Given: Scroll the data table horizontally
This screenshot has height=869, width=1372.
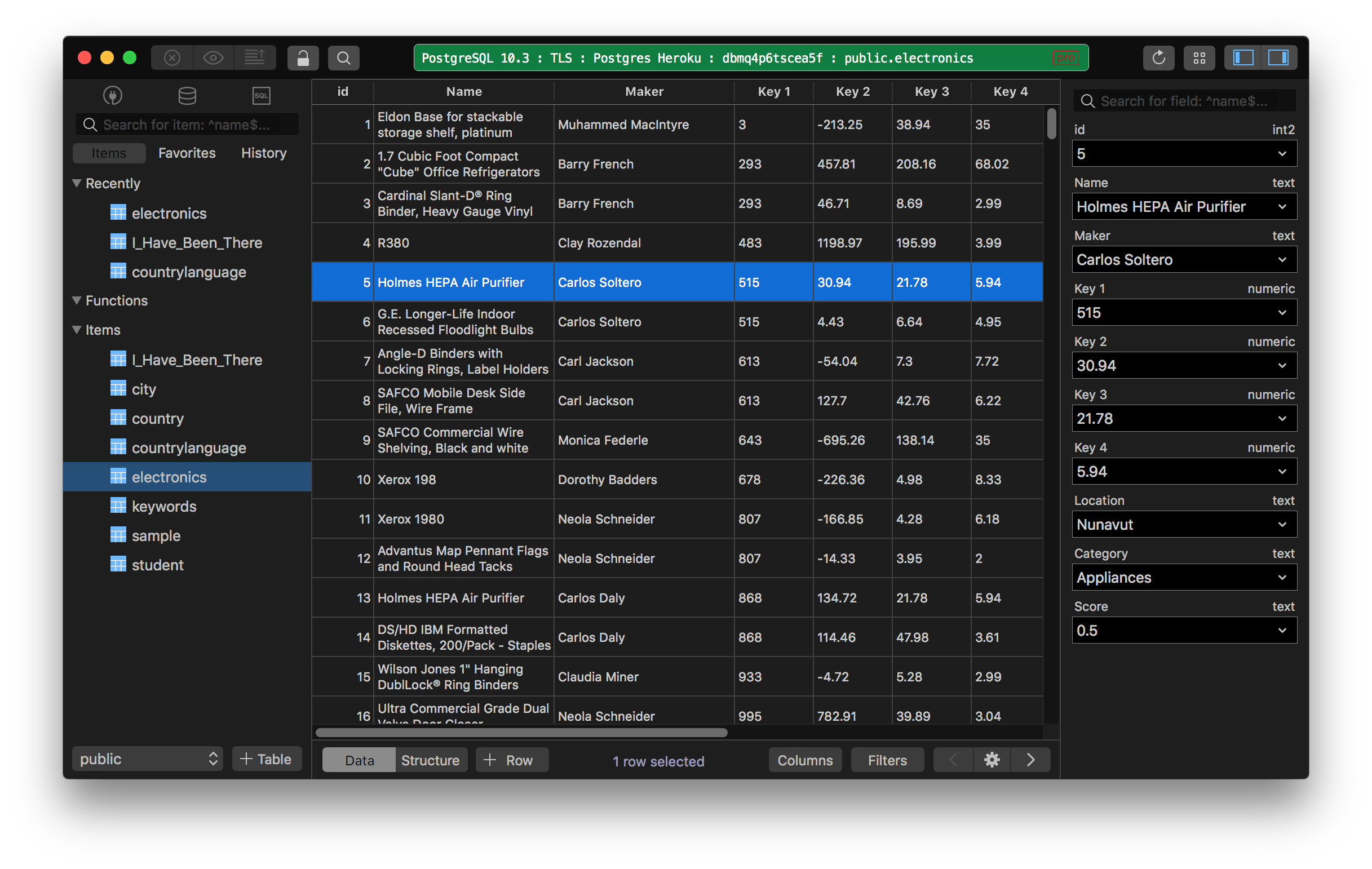Looking at the screenshot, I should pyautogui.click(x=521, y=732).
